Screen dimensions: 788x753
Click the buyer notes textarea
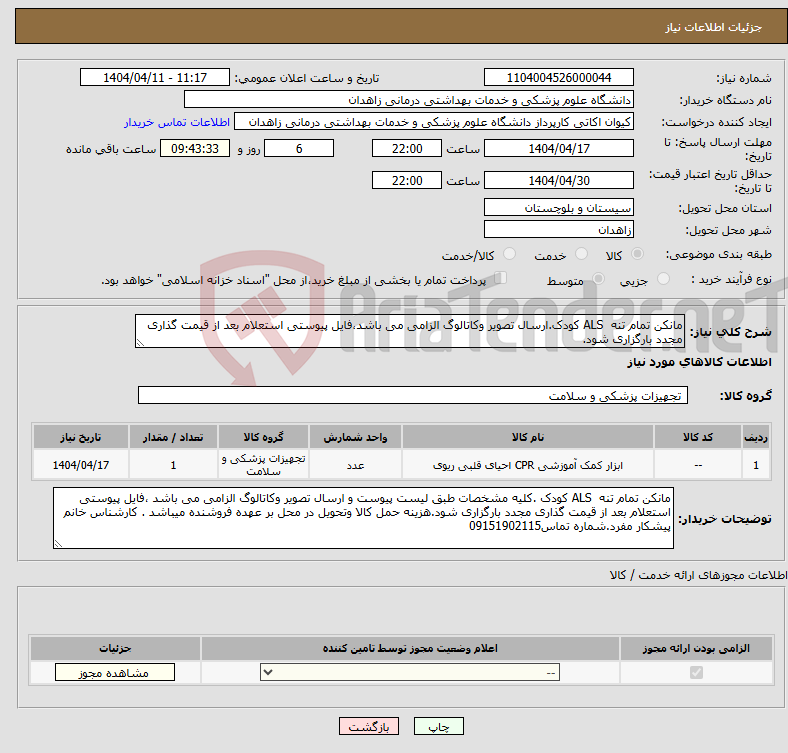pos(363,518)
